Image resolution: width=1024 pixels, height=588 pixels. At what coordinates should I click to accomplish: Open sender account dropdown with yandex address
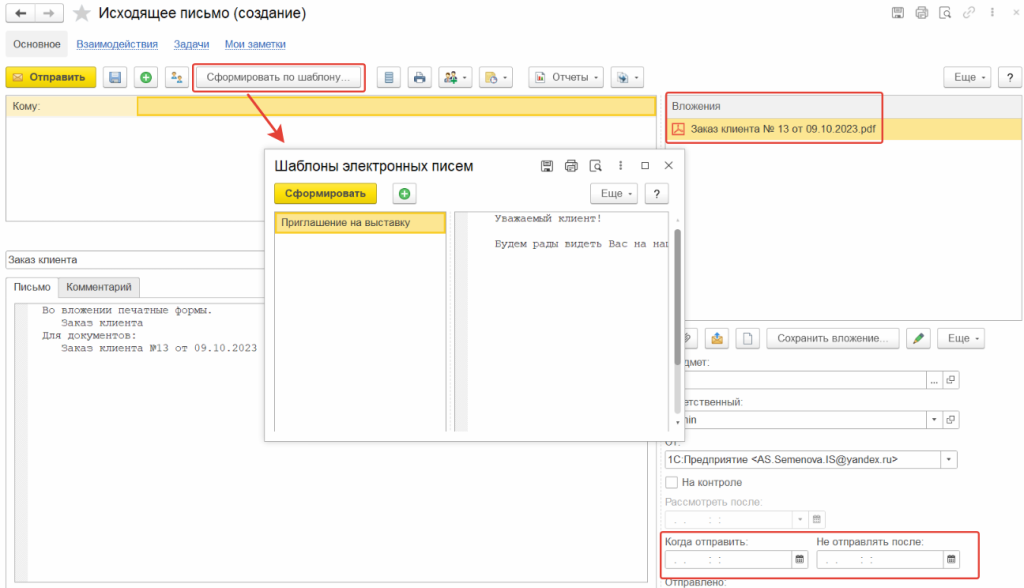[948, 460]
